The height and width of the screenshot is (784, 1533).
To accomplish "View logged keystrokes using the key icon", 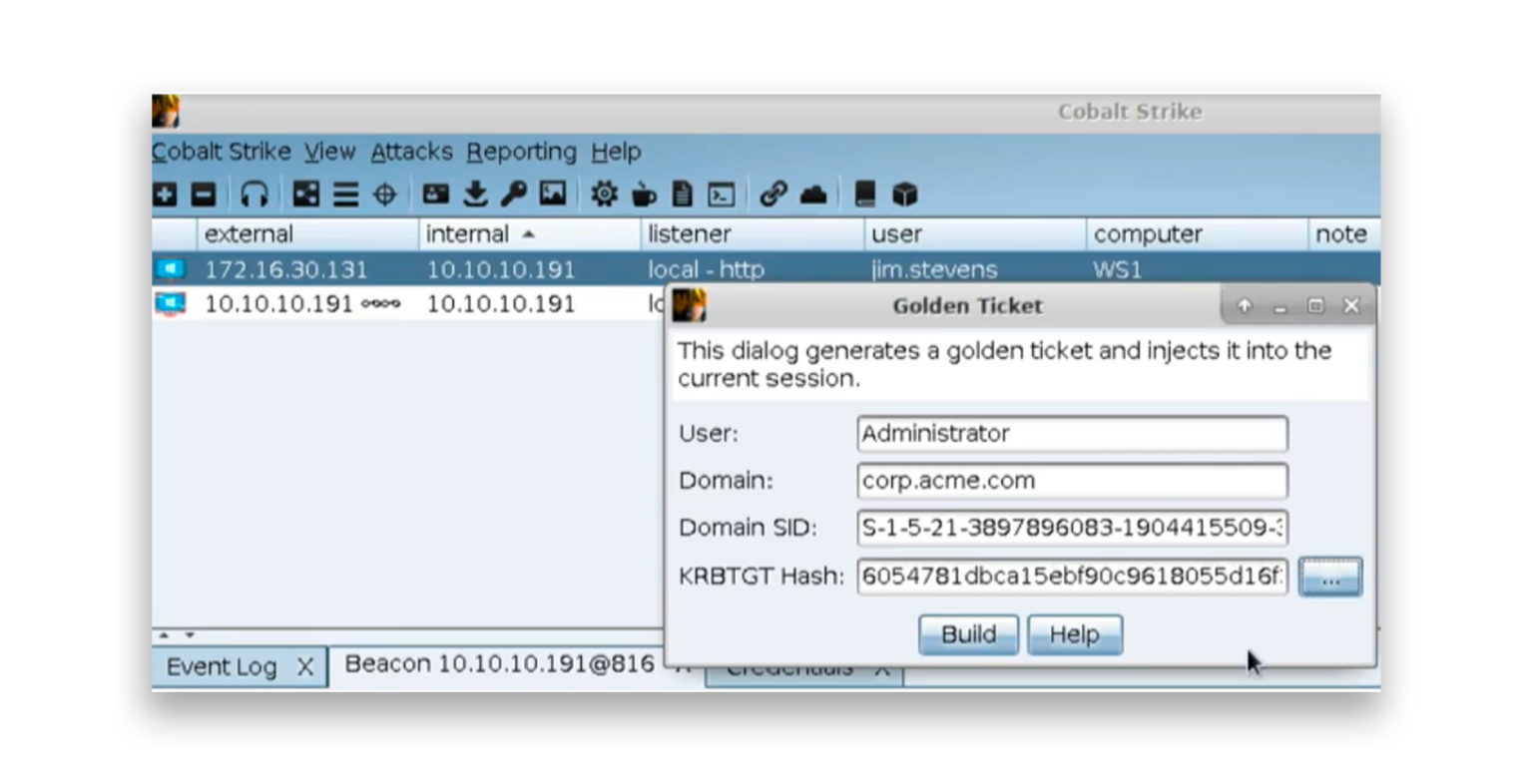I will (x=512, y=195).
